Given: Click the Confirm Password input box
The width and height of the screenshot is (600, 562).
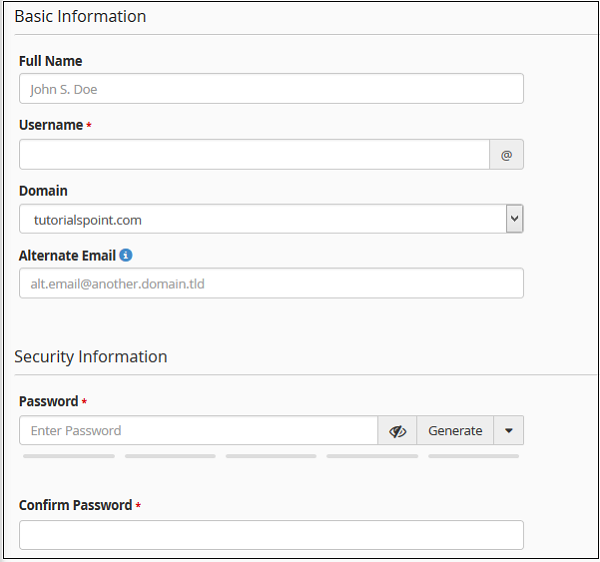Looking at the screenshot, I should 270,535.
